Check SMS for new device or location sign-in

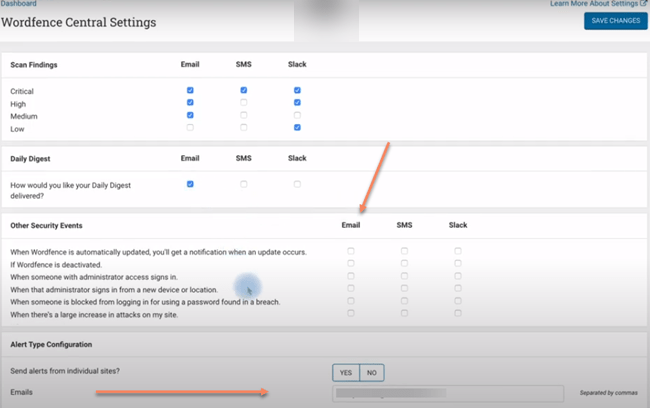[404, 288]
